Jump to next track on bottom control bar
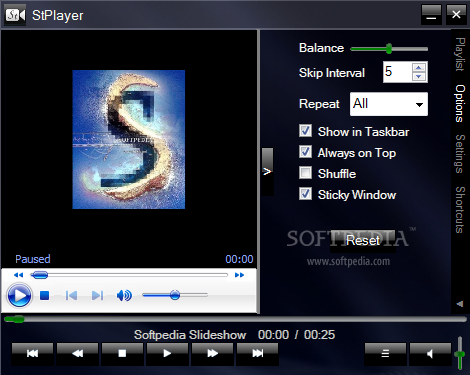Image resolution: width=470 pixels, height=375 pixels. pos(257,353)
